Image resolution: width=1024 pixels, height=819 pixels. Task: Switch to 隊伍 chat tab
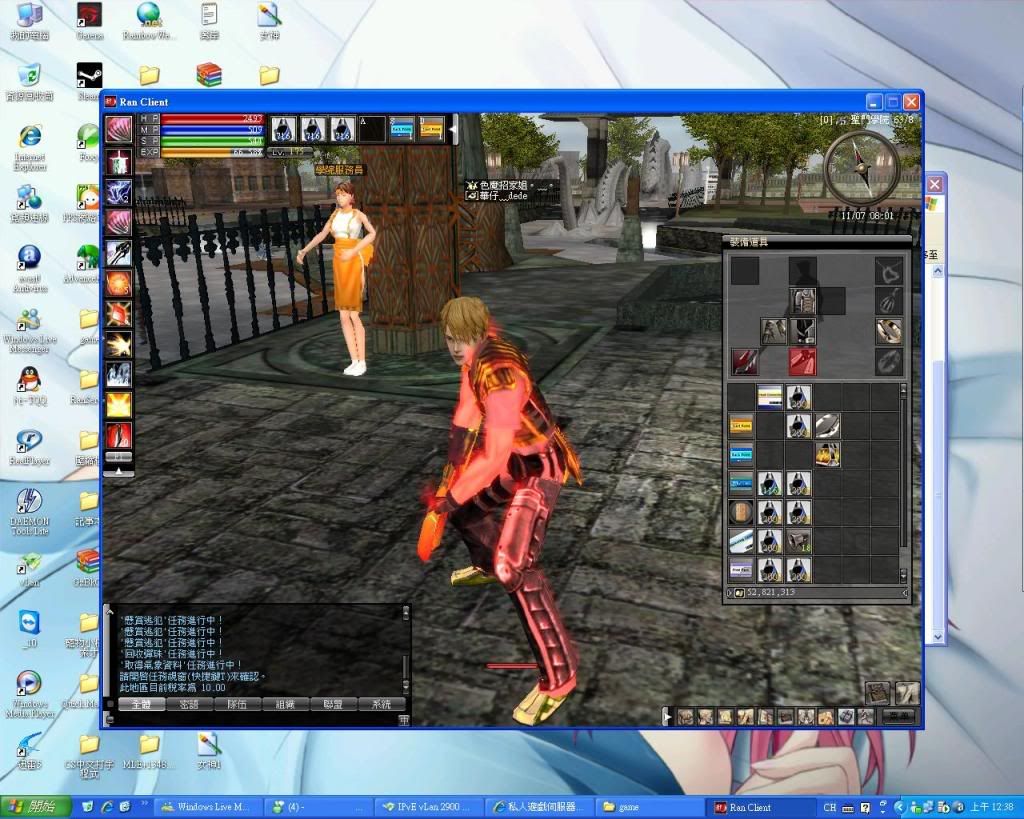(x=237, y=704)
